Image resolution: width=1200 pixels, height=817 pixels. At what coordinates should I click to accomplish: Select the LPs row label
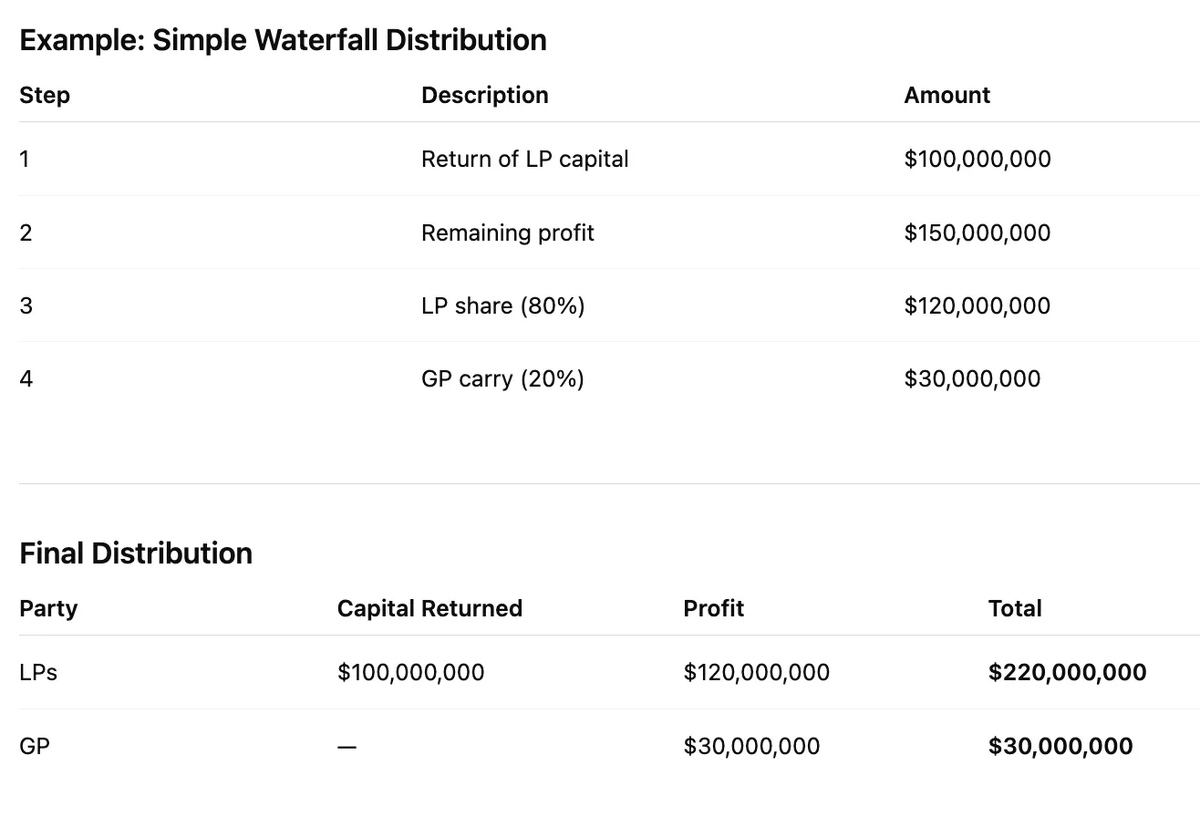[38, 673]
